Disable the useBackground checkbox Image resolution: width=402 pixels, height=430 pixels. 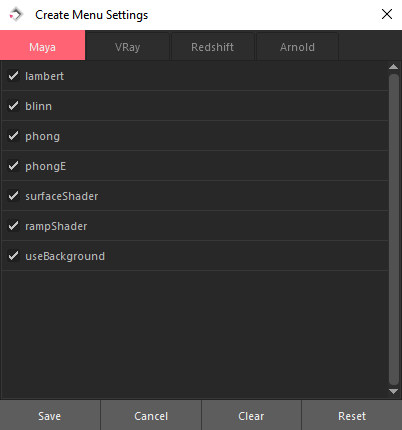(x=13, y=256)
